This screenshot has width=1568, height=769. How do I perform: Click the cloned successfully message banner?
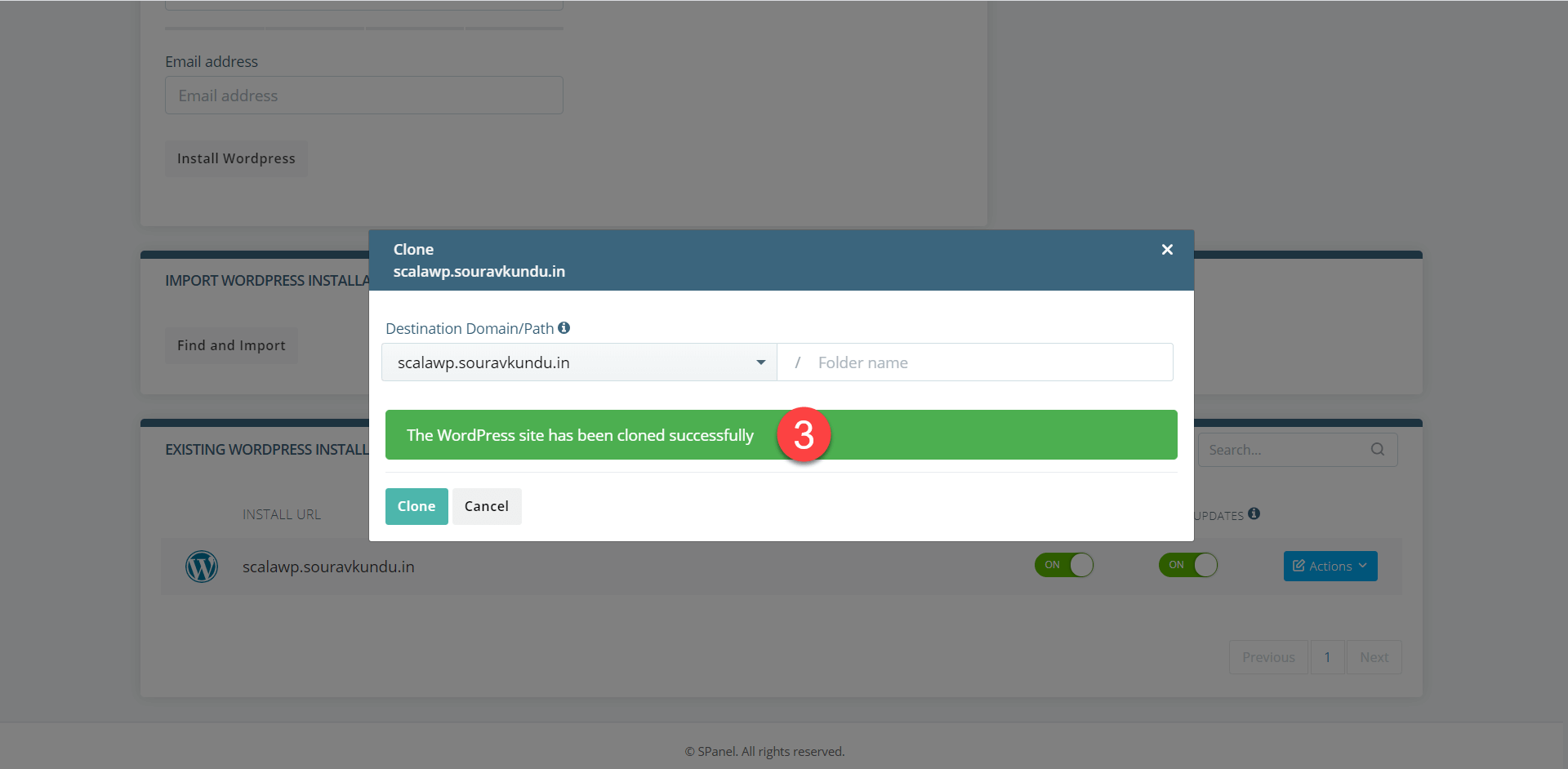click(x=782, y=435)
